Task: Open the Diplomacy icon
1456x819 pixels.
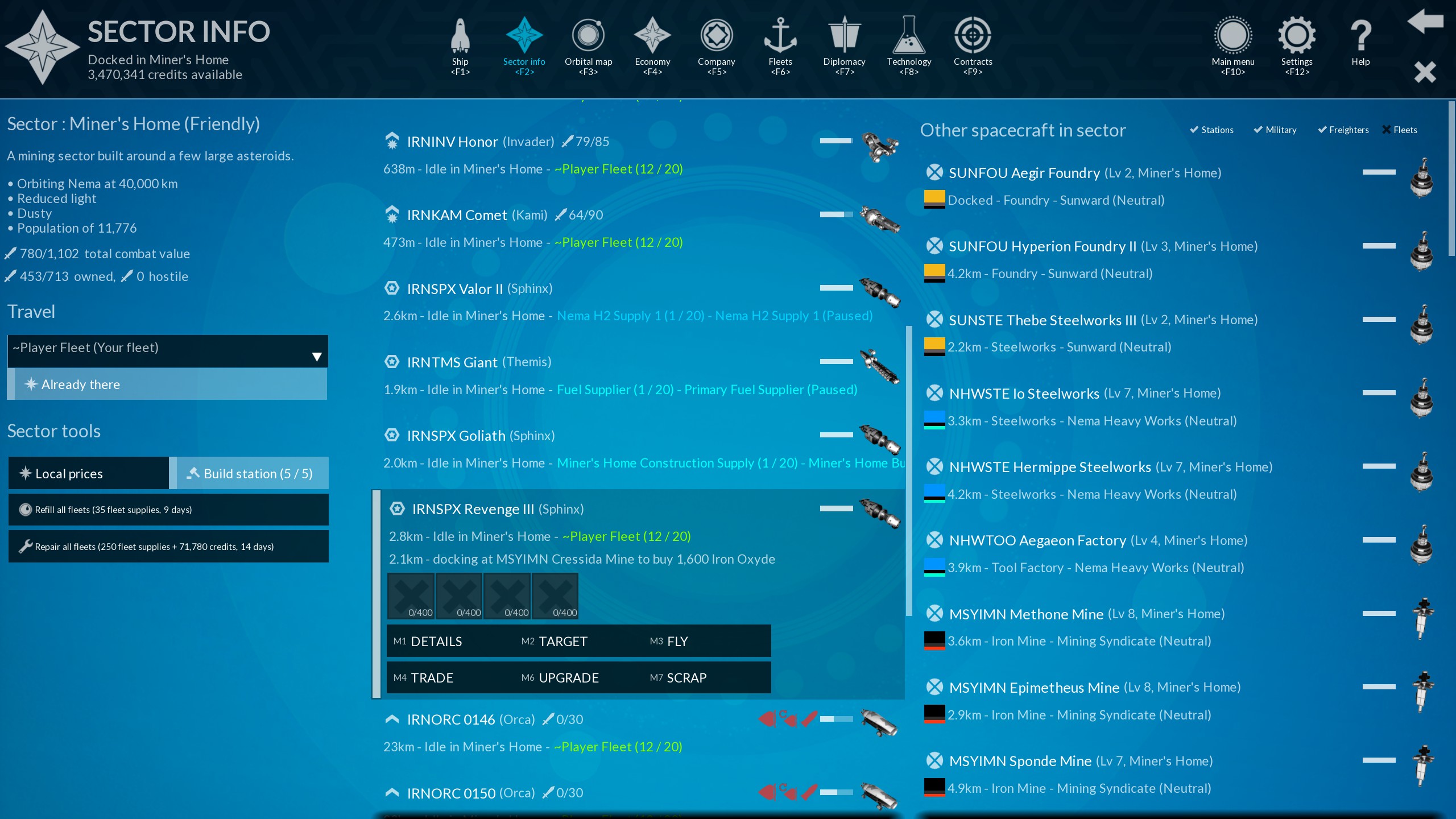Action: pos(844,36)
